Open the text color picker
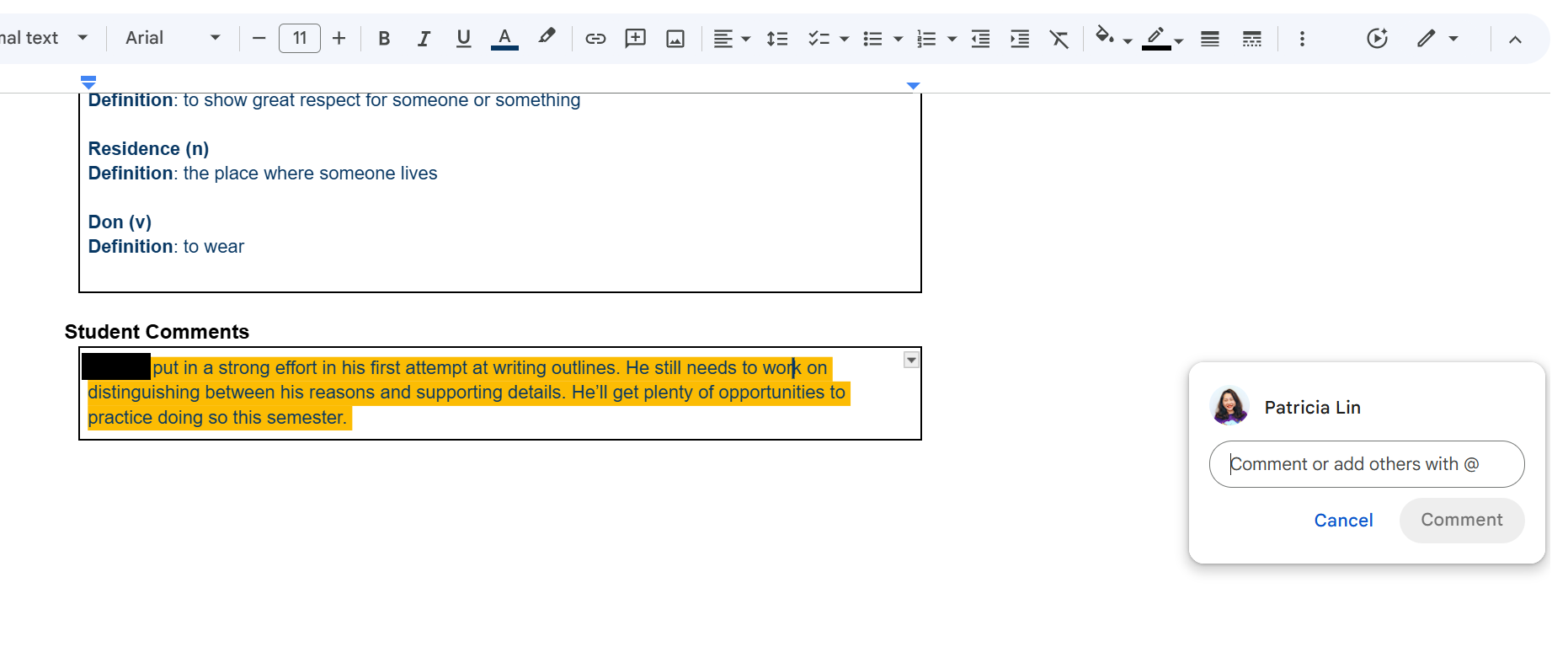 coord(504,39)
